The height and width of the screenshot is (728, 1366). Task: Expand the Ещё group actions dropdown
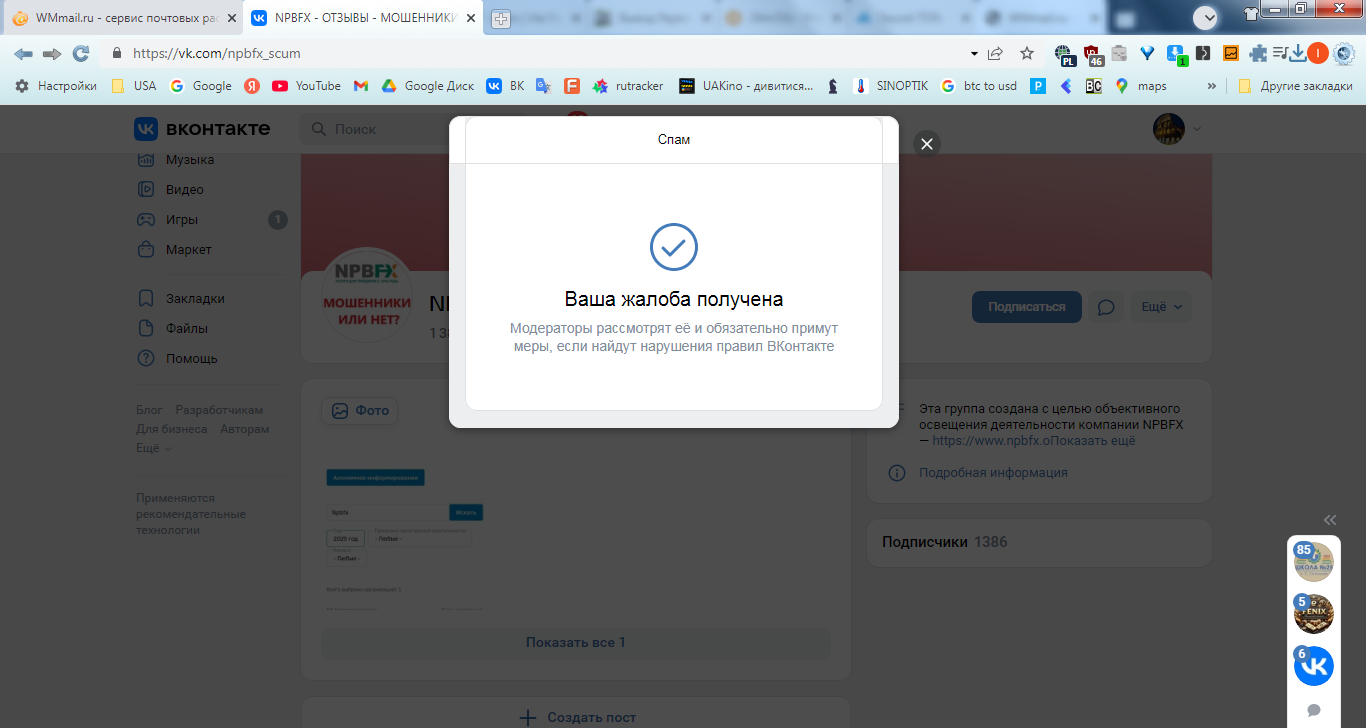1162,307
